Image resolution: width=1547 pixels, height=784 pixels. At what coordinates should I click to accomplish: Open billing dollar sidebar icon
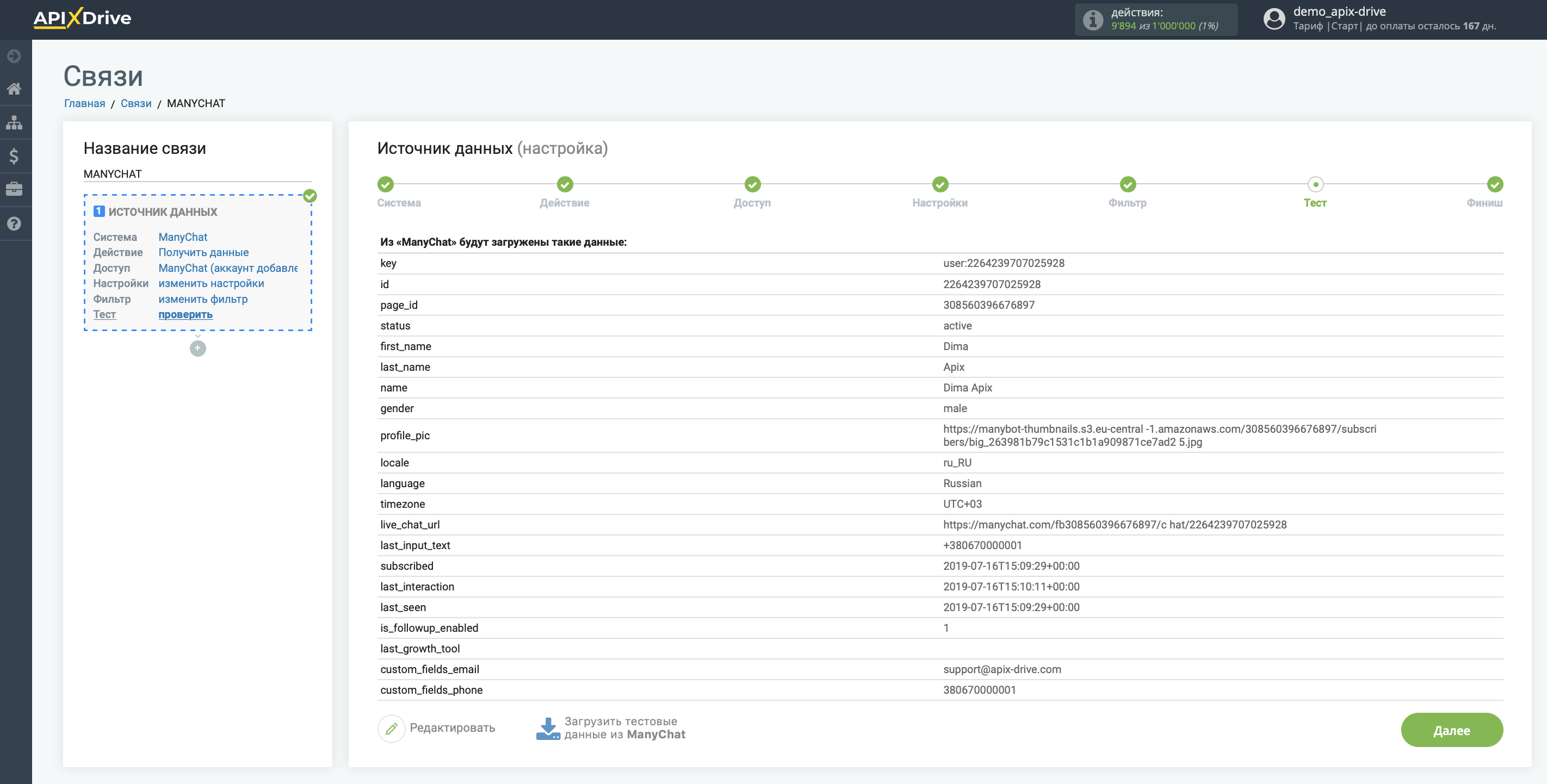(14, 156)
